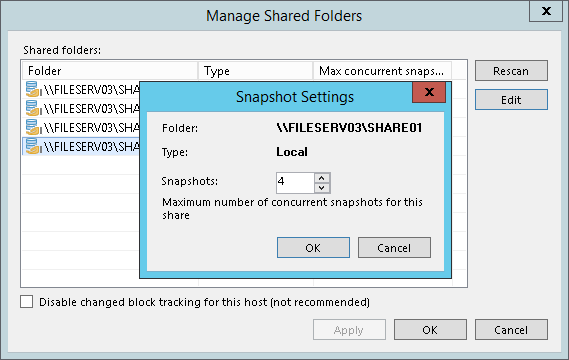
Task: Decrease snapshots count with down arrow
Action: click(322, 188)
